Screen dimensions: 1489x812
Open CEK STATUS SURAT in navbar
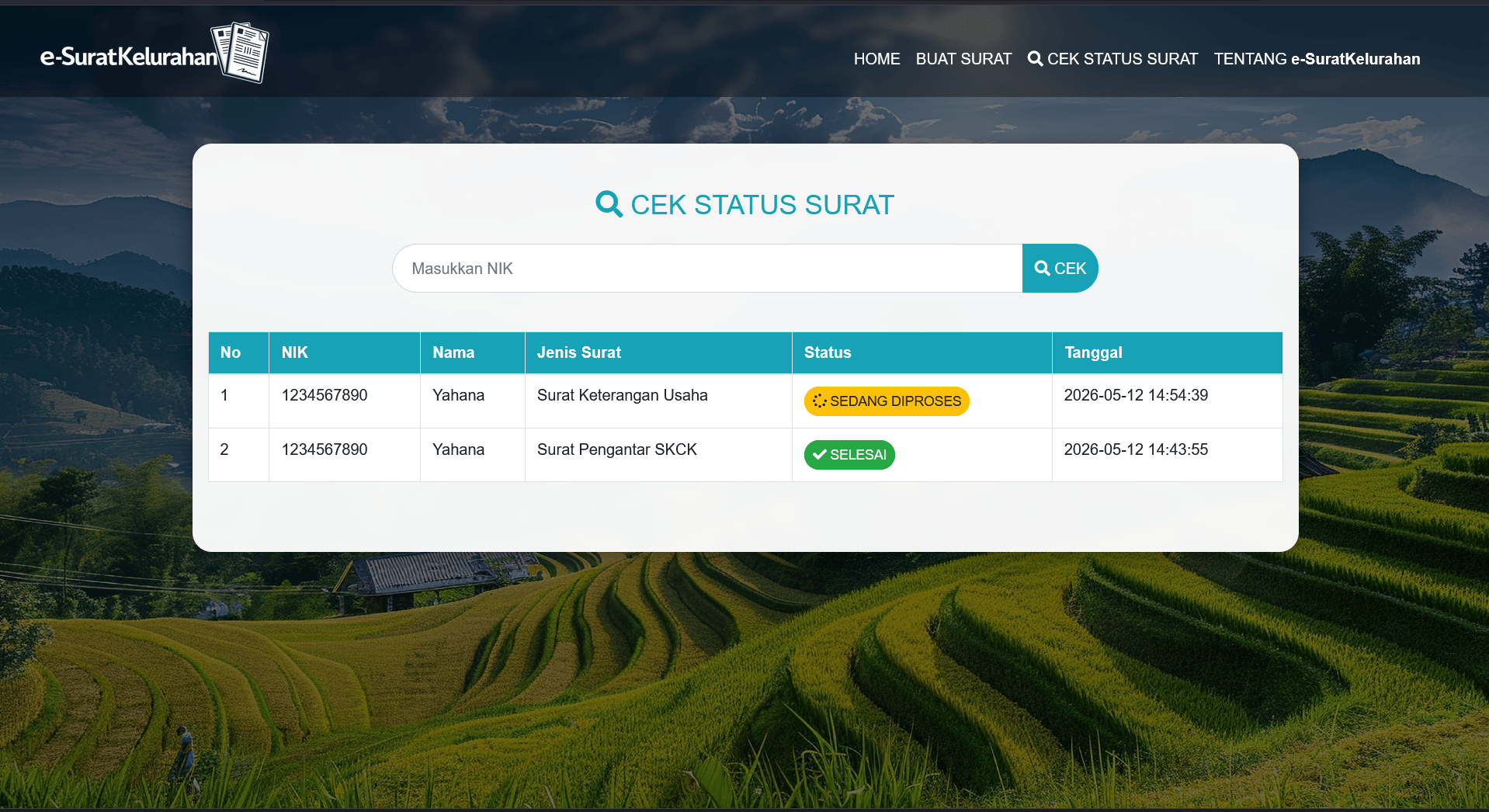(x=1112, y=59)
